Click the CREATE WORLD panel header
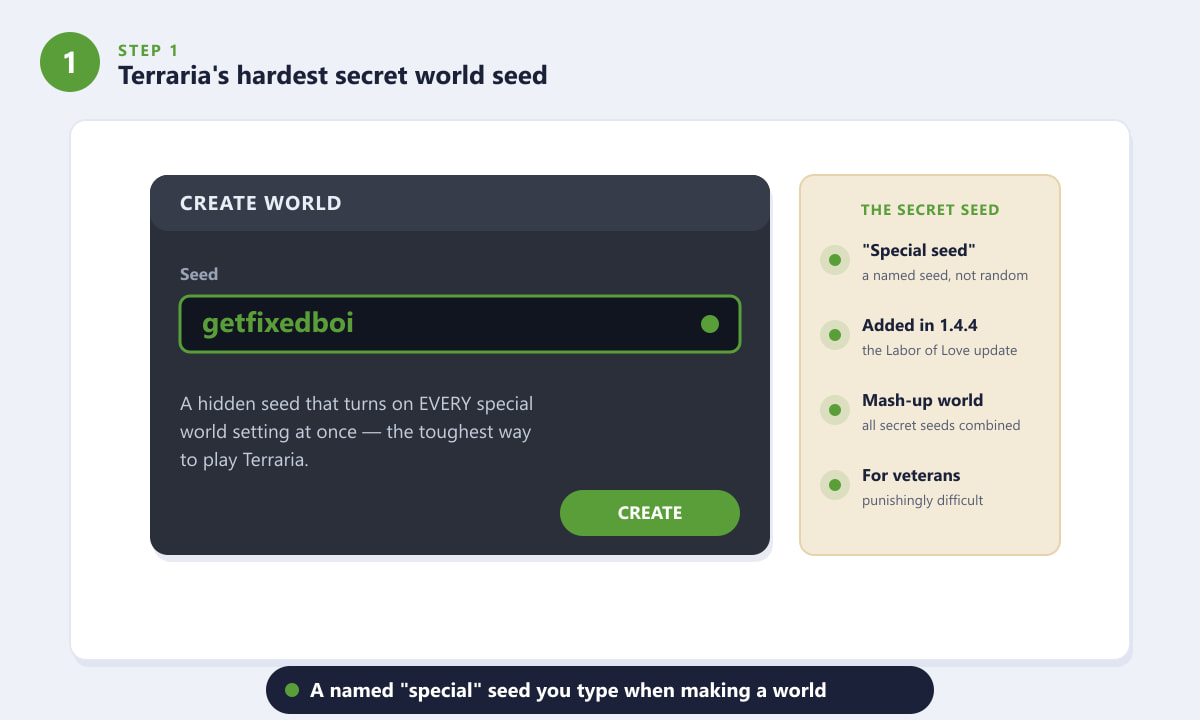The width and height of the screenshot is (1200, 720). 460,203
